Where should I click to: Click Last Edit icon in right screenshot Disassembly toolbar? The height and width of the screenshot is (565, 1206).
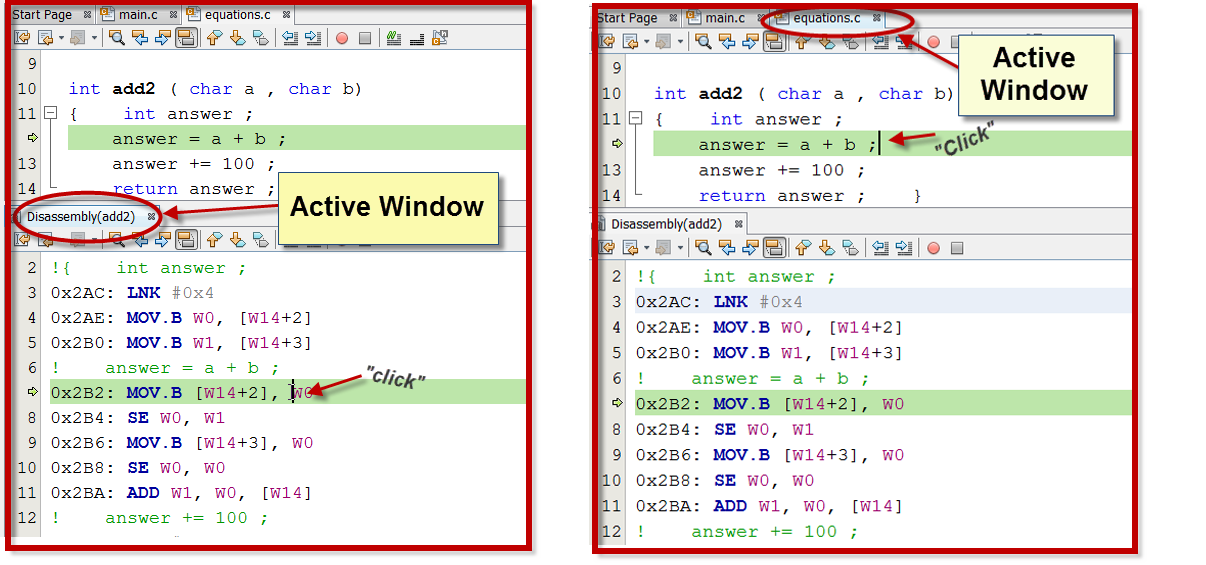tap(606, 247)
